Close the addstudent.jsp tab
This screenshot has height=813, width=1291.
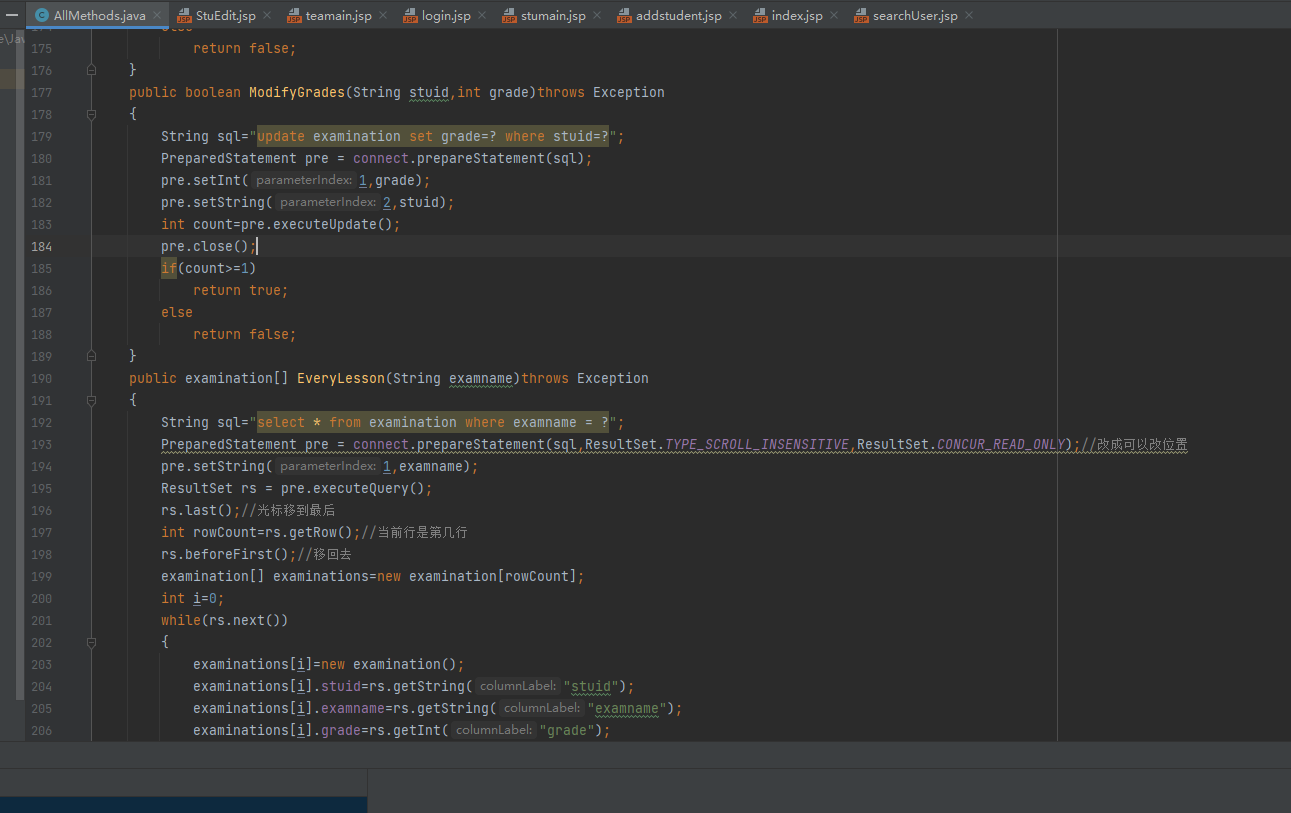tap(732, 16)
